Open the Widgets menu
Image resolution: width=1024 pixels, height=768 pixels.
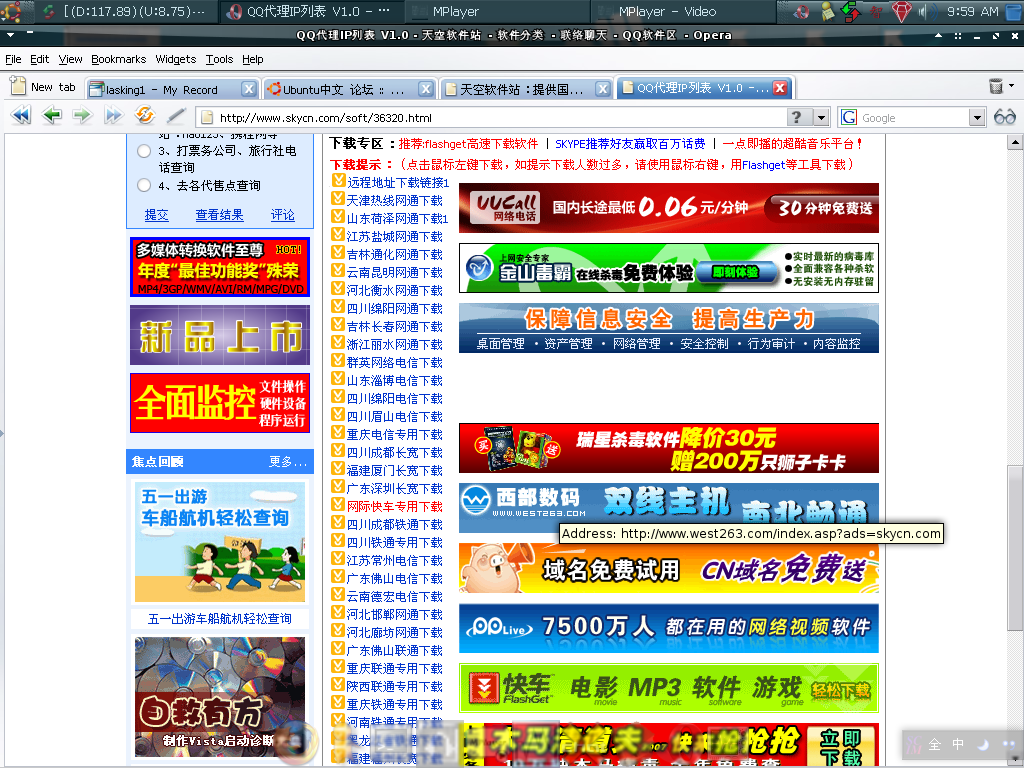pos(176,59)
